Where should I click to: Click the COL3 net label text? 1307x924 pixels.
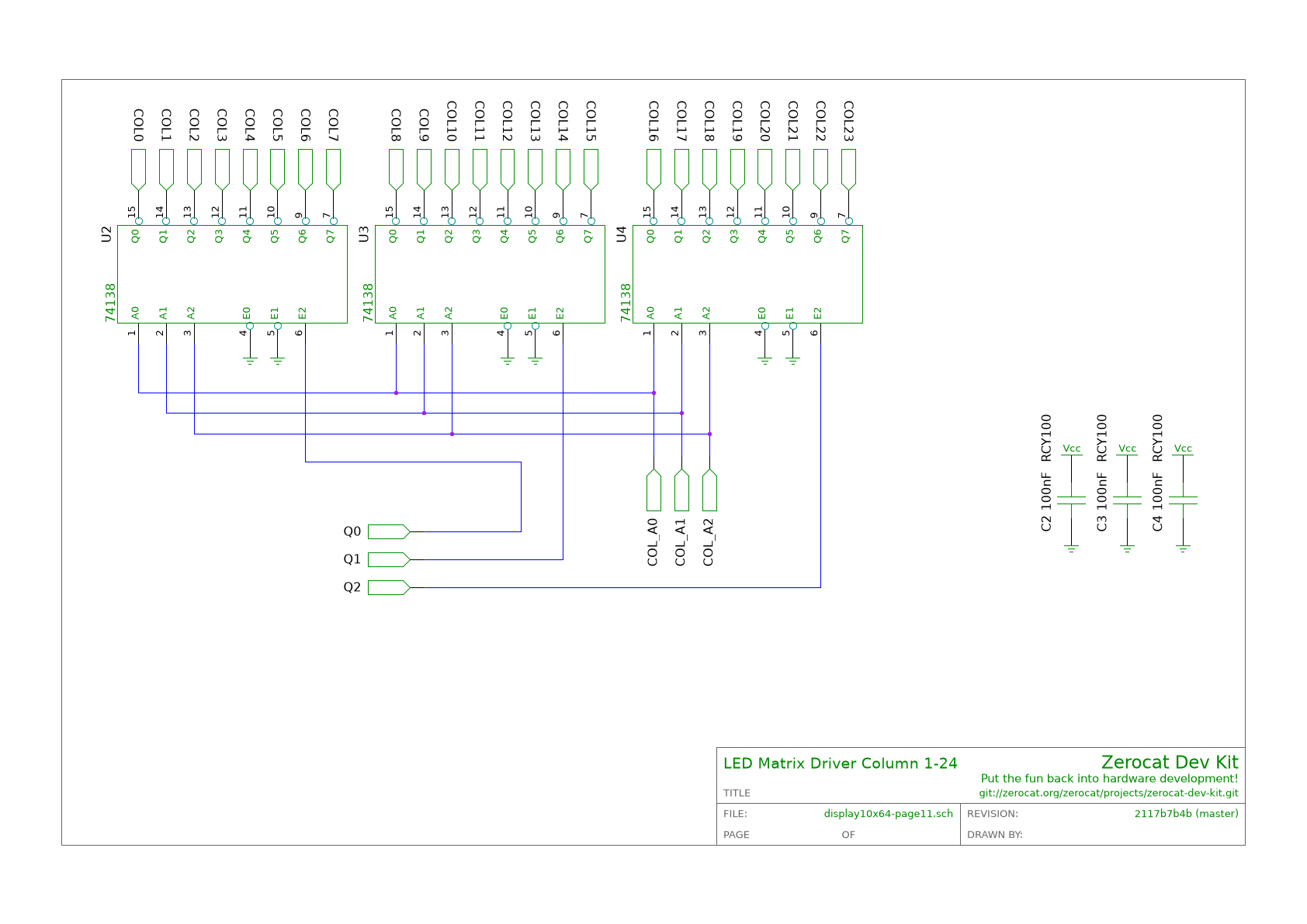click(x=222, y=126)
